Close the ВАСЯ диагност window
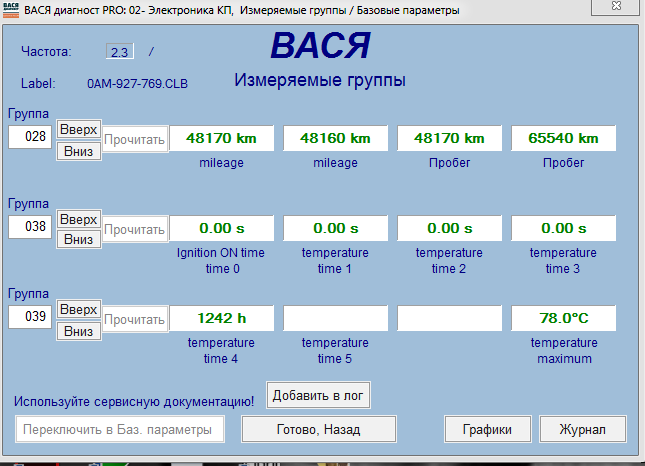Viewport: 645px width, 466px height. (x=616, y=6)
